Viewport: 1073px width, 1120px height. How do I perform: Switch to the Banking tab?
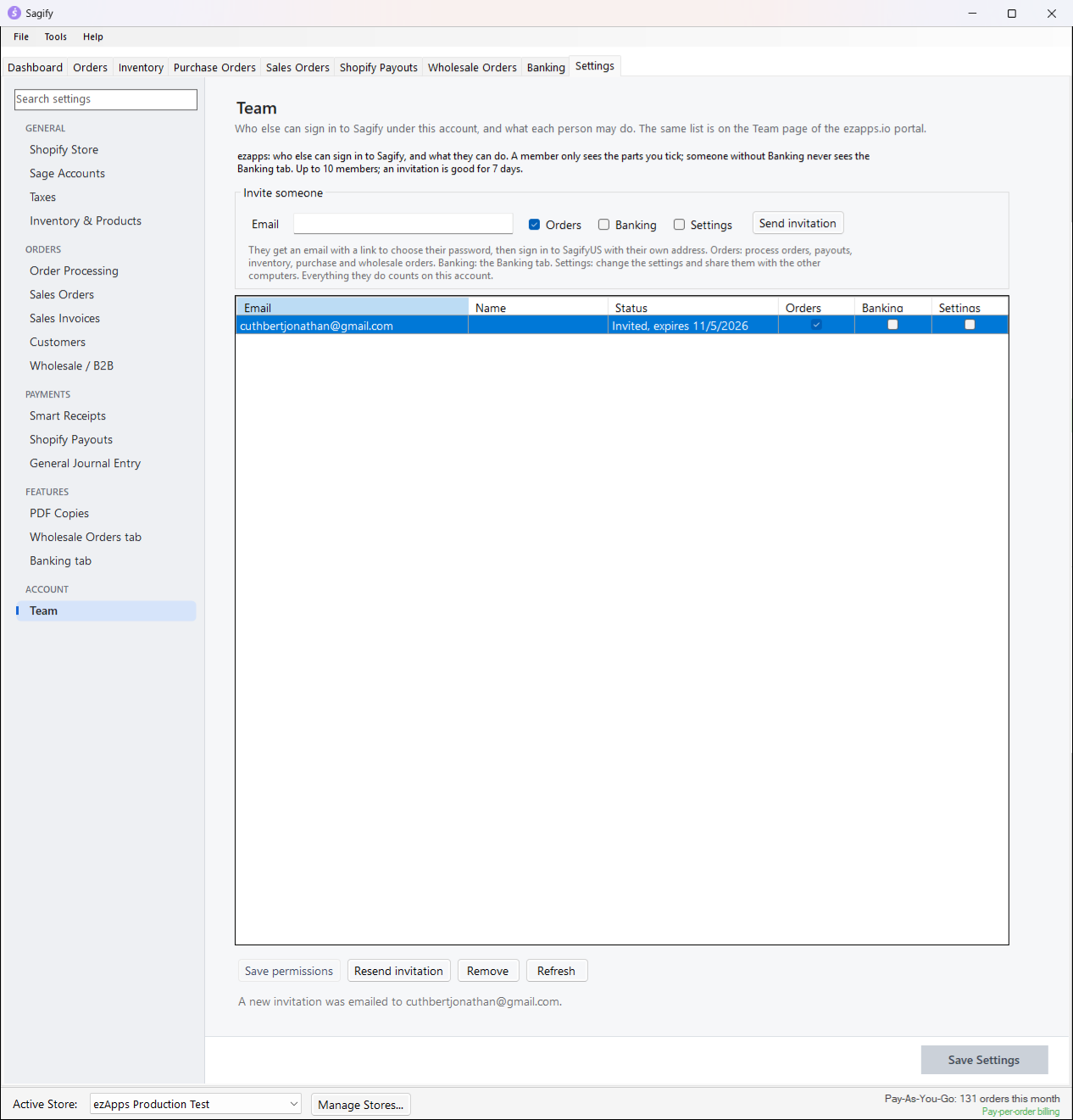coord(546,68)
